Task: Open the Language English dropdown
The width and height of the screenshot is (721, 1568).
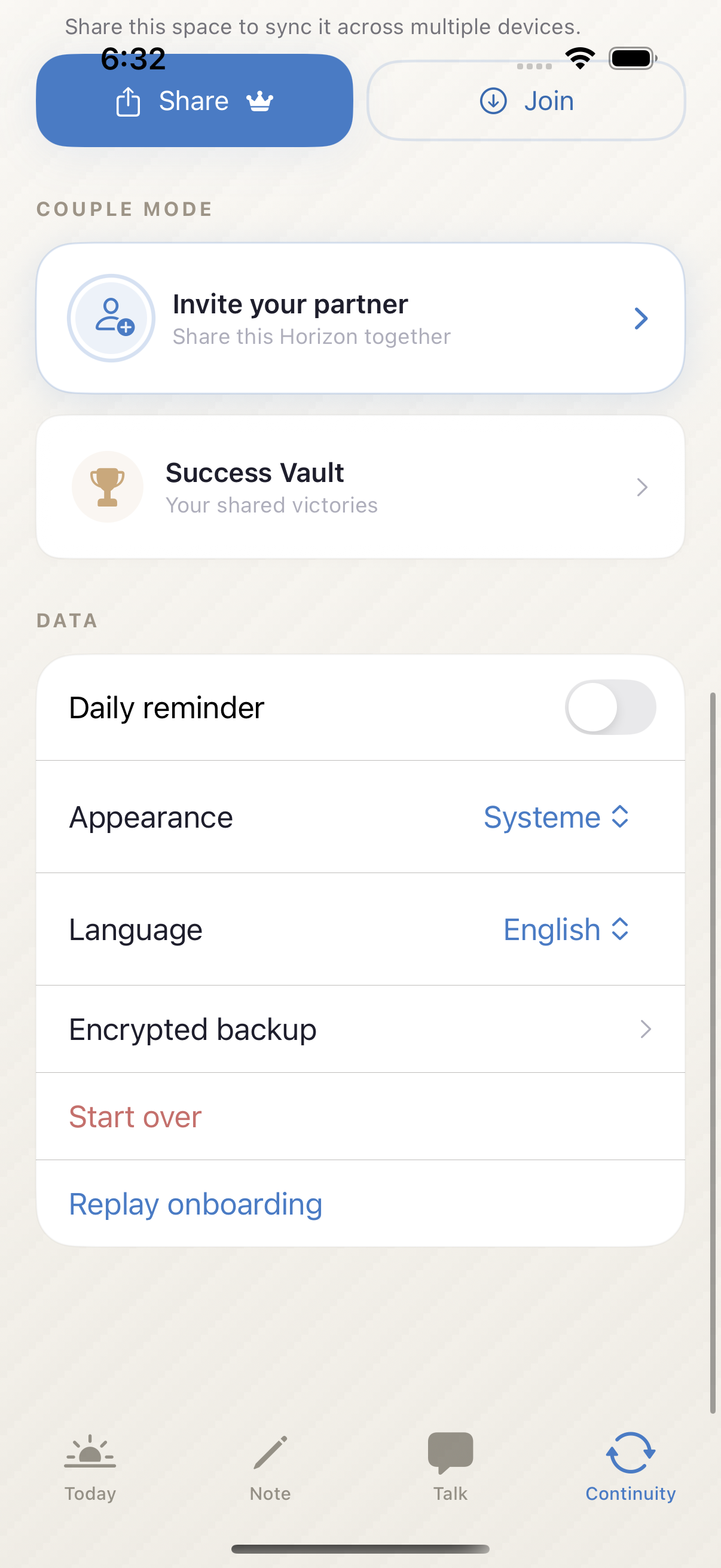Action: [x=566, y=929]
